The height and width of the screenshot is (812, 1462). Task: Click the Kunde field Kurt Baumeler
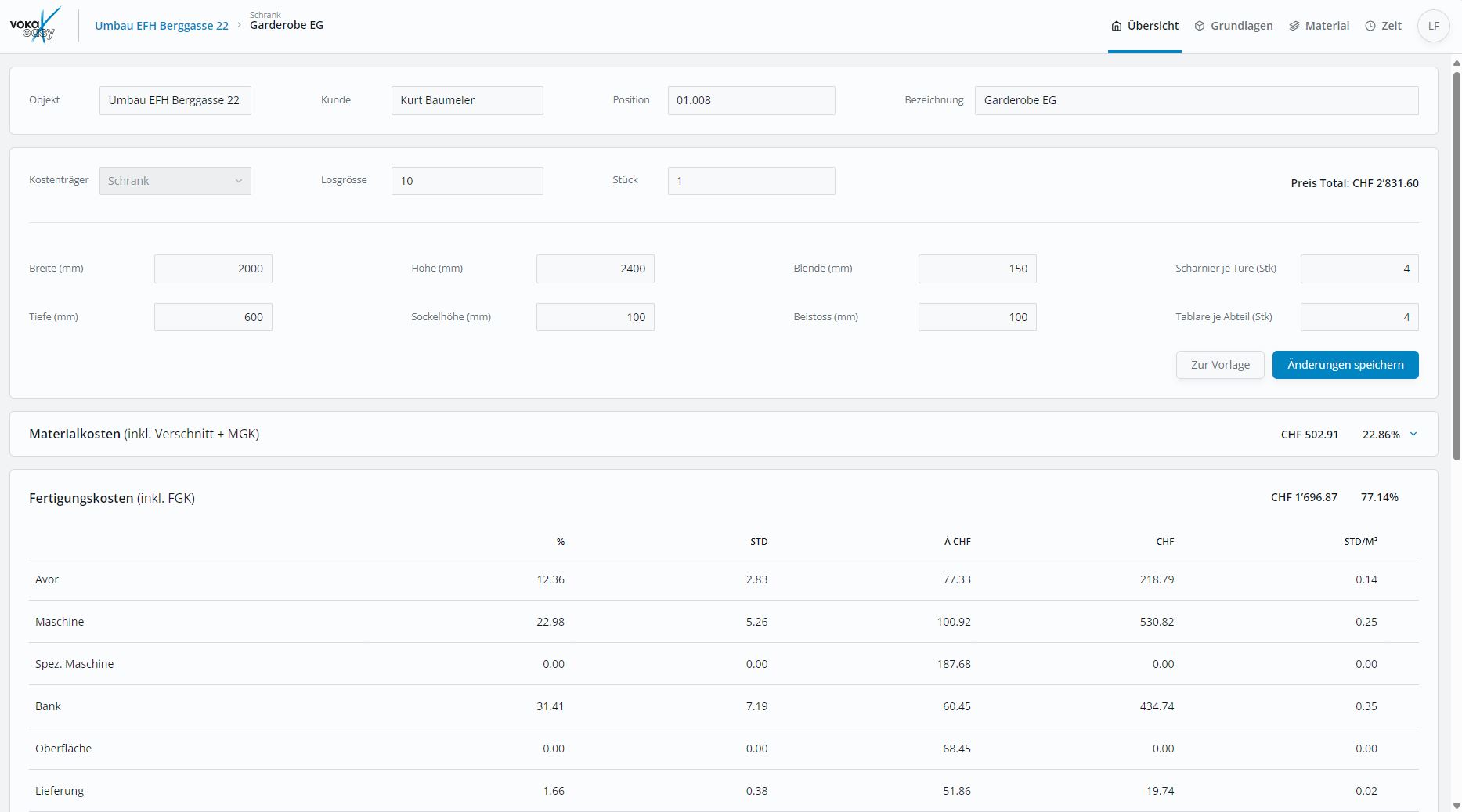coord(467,100)
